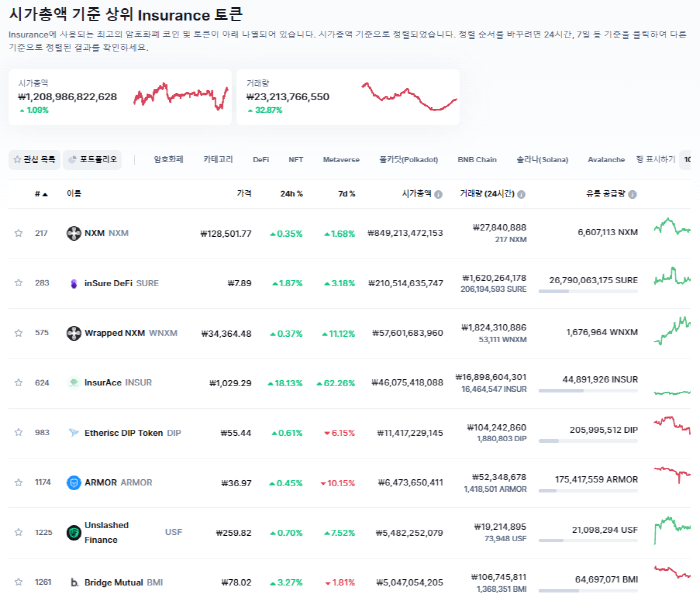Open ARMOR 7-day sparkline chart
Screen dimensions: 700x596
click(x=672, y=475)
